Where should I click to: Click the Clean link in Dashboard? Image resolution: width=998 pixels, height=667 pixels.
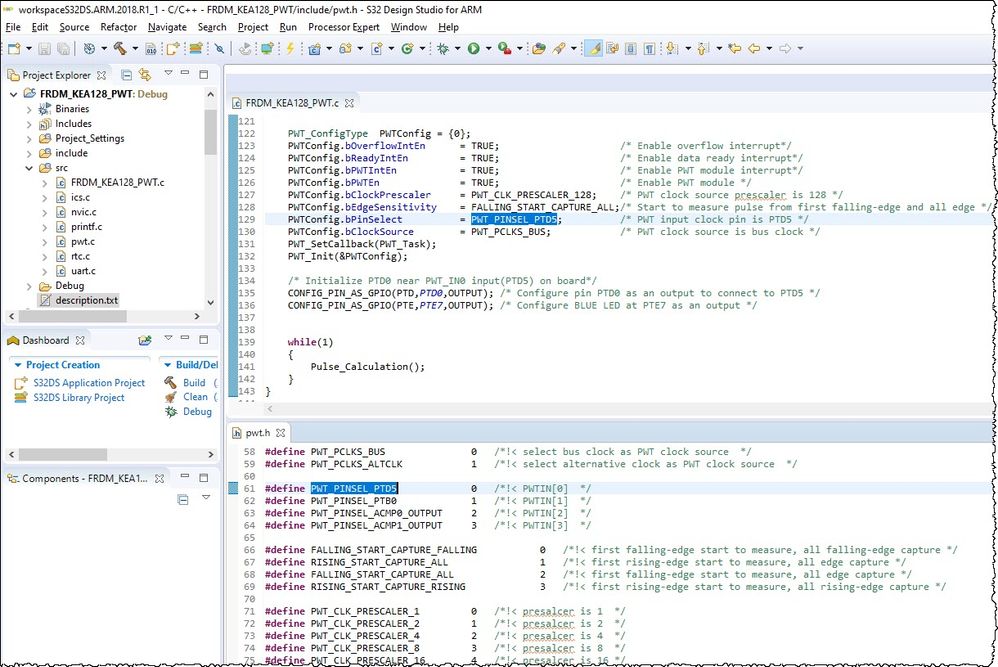pos(195,397)
